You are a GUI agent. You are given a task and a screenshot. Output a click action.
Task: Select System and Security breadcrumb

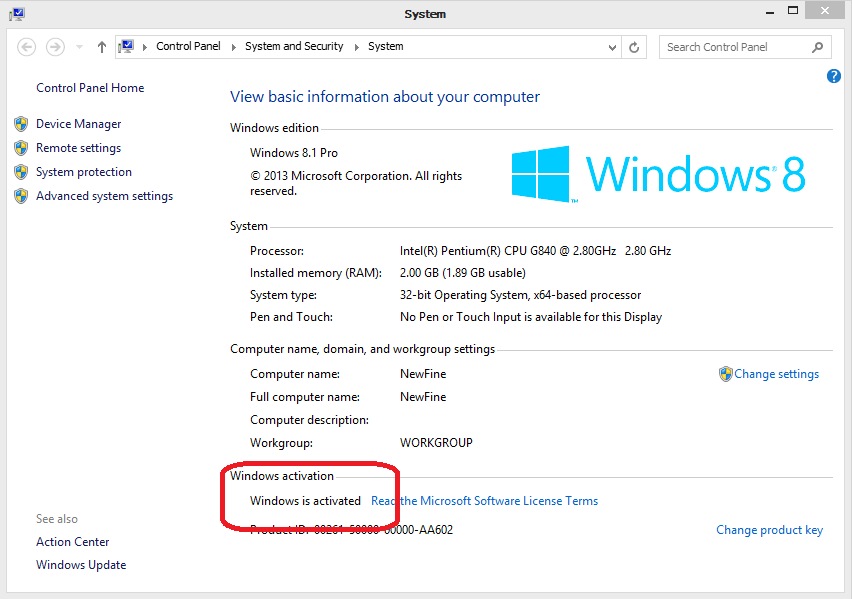294,46
